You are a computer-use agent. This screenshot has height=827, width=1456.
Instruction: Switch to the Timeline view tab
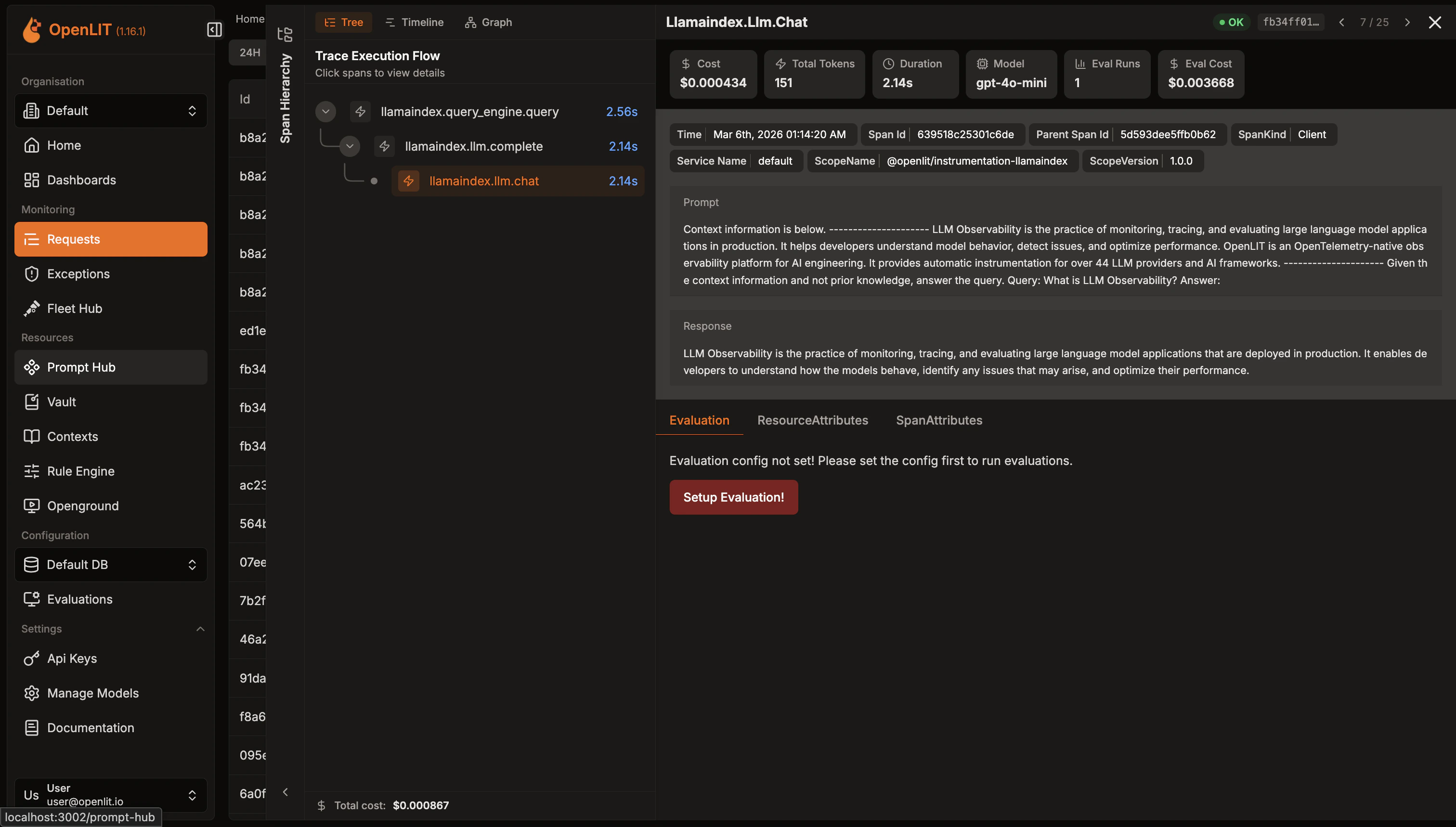414,22
